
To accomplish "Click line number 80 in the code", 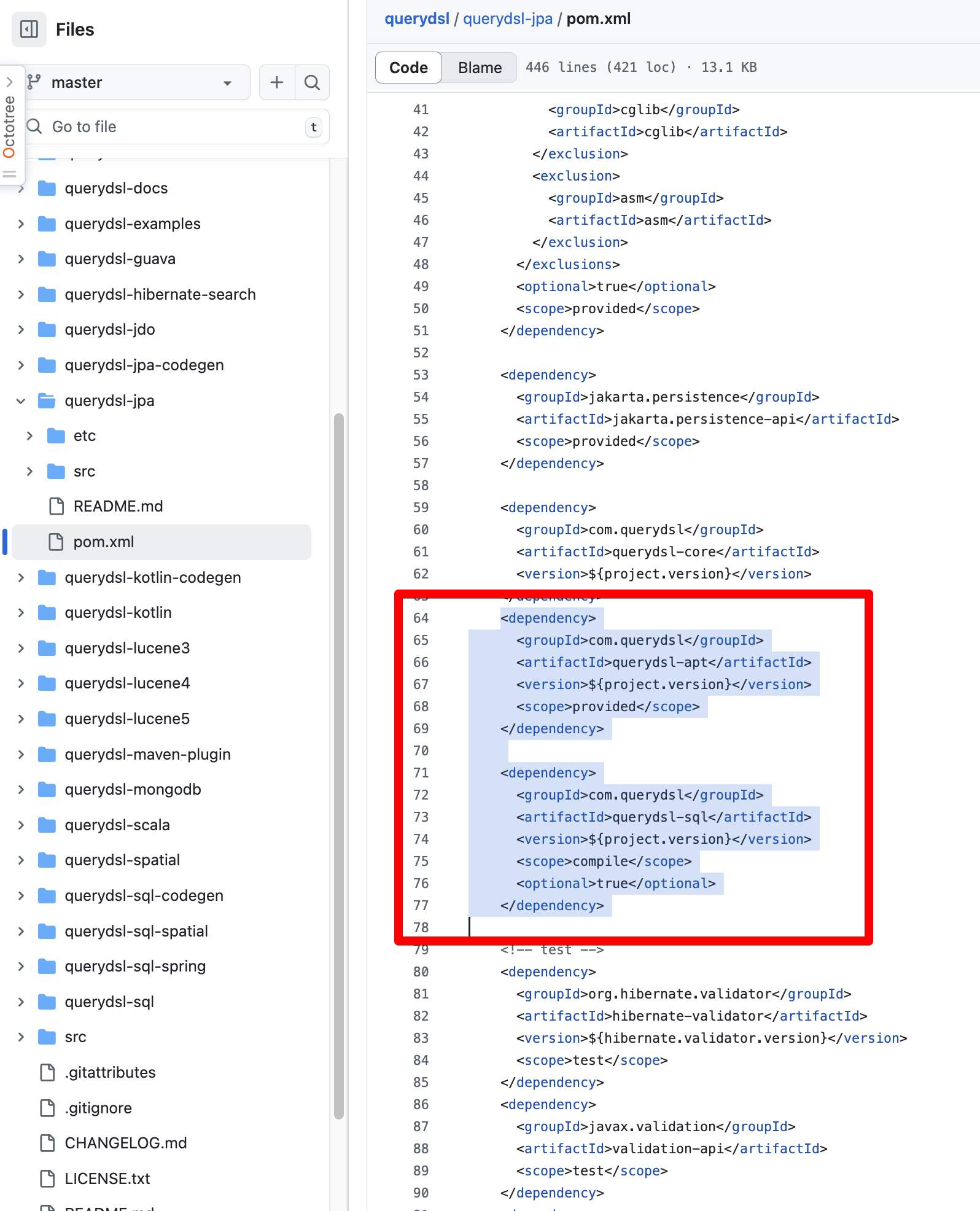I will click(421, 972).
